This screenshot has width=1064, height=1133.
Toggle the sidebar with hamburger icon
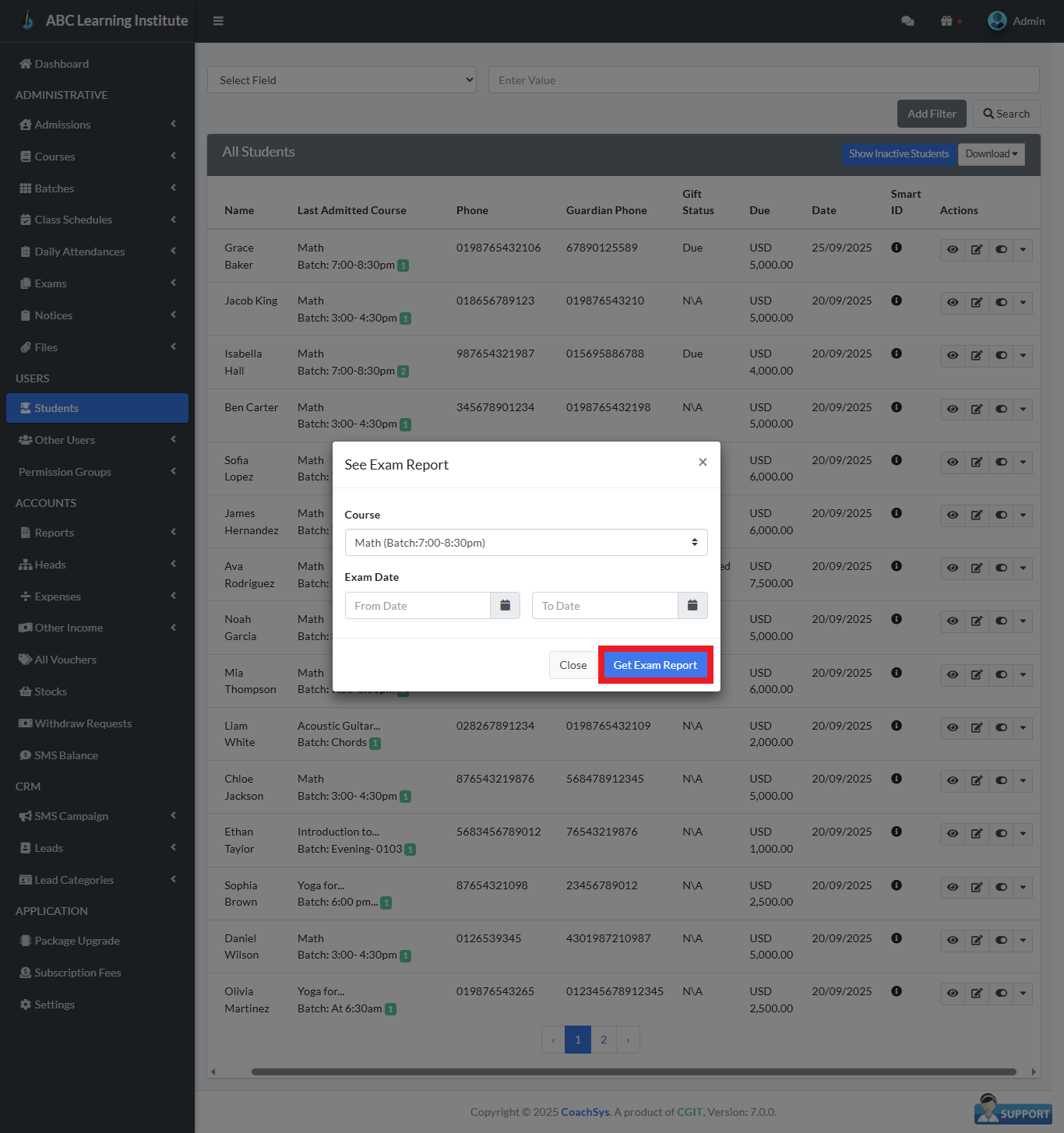pyautogui.click(x=218, y=21)
